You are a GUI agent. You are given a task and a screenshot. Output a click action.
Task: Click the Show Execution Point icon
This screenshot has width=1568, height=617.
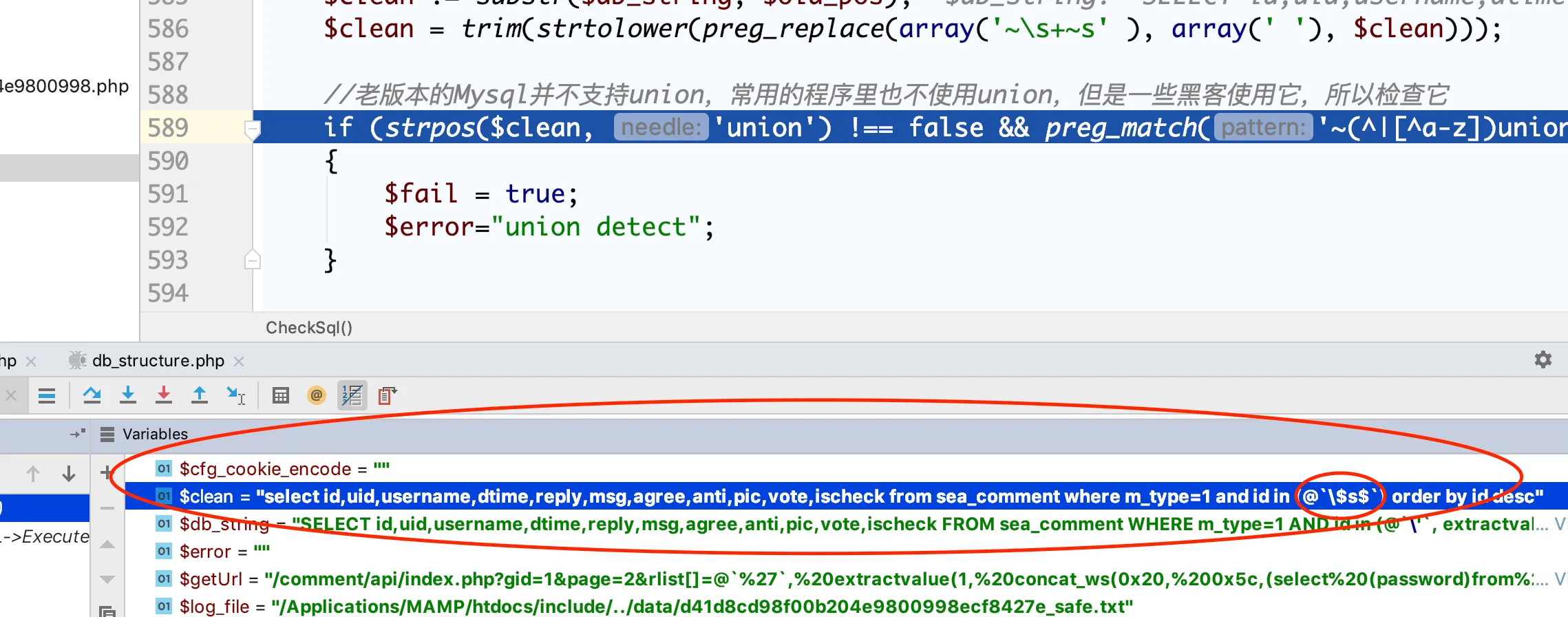[47, 395]
